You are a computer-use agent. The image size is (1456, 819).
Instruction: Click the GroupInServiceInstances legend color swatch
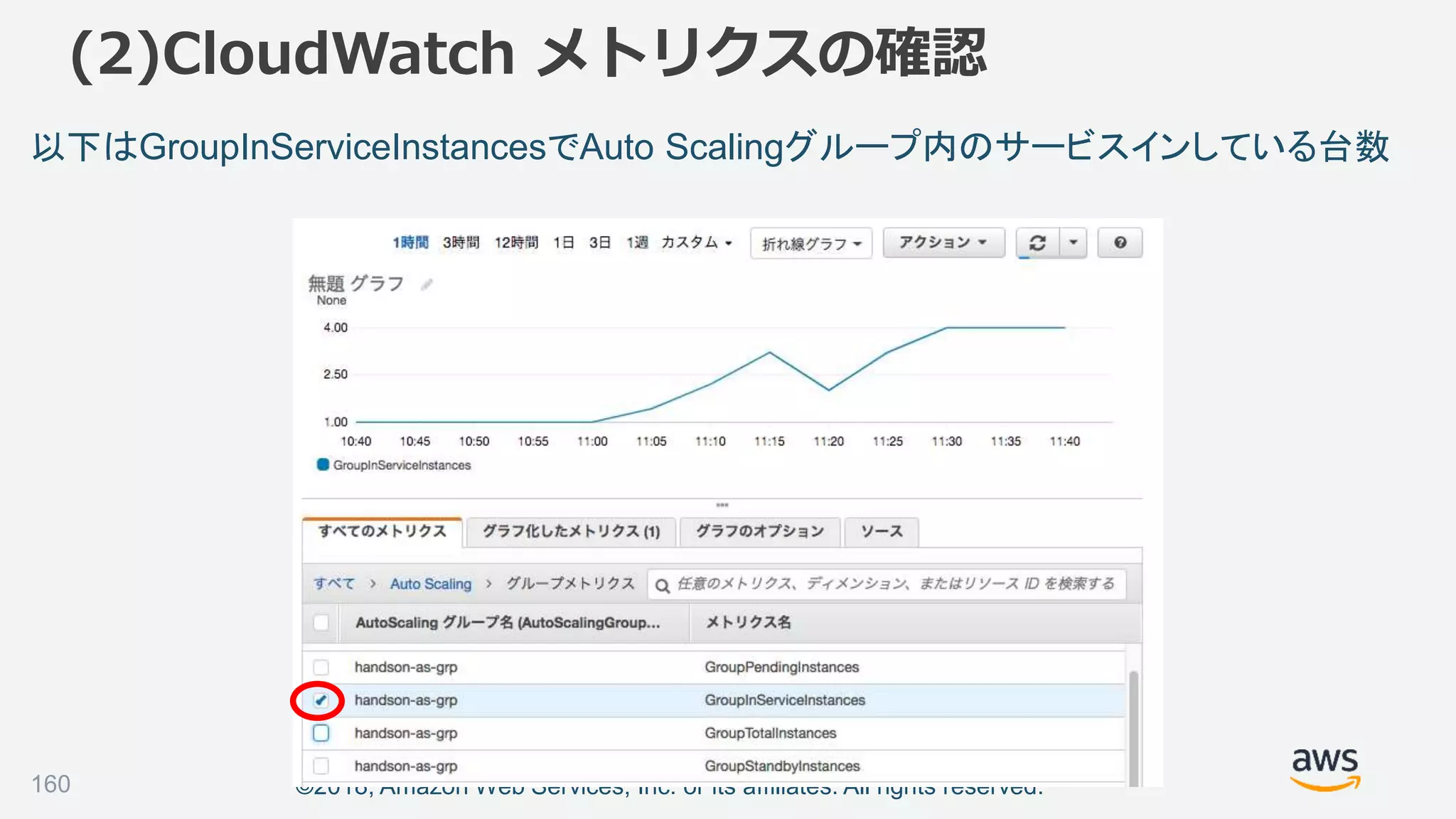coord(323,464)
